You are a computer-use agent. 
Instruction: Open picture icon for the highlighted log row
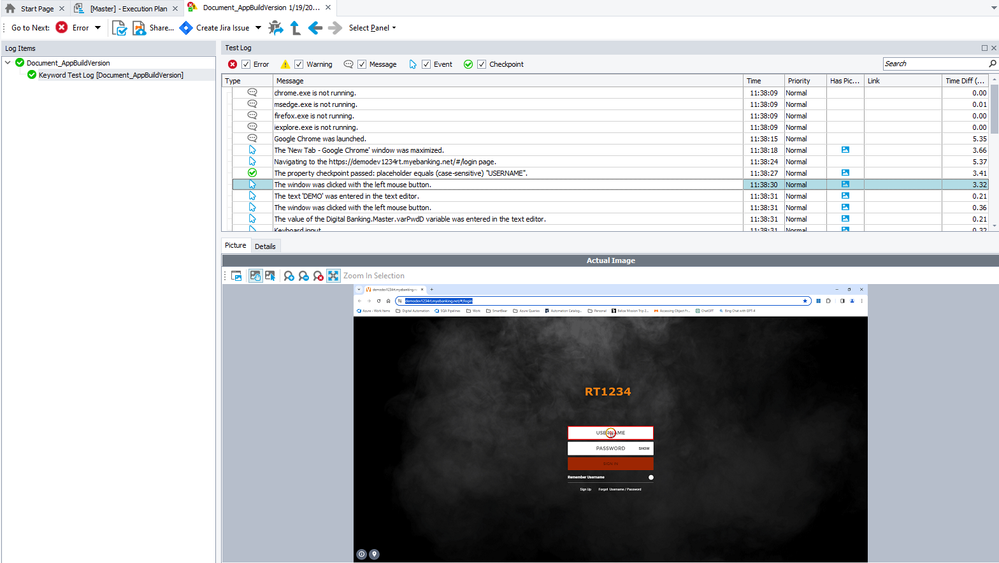coord(845,185)
